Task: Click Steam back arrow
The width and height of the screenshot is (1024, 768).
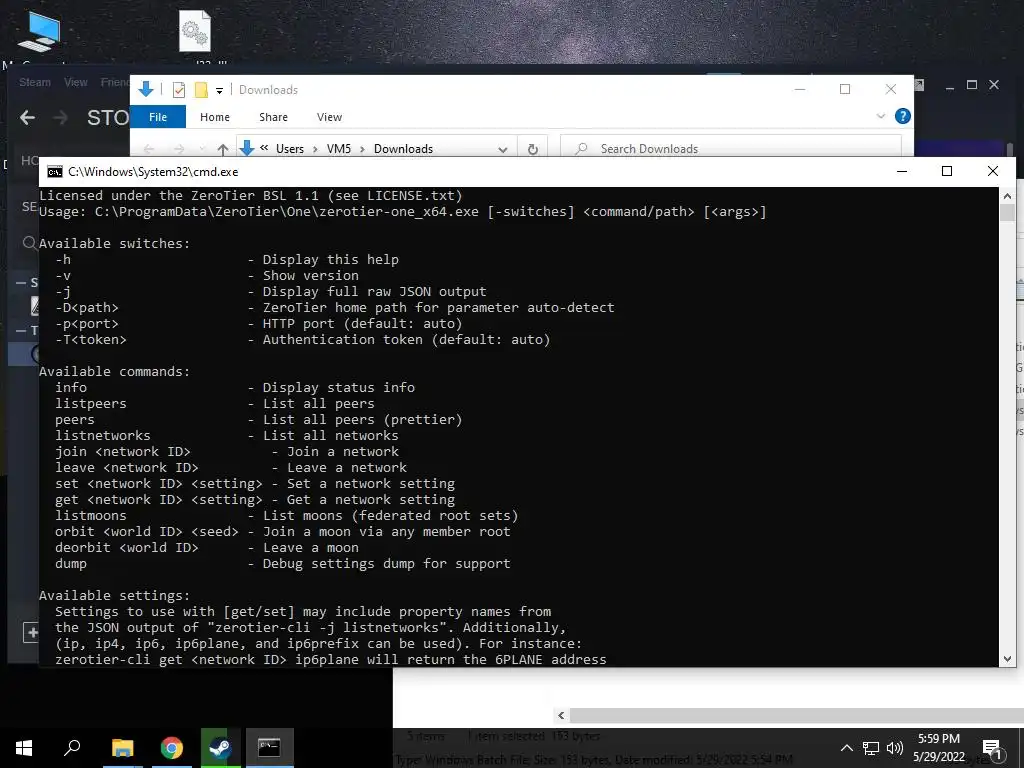Action: pyautogui.click(x=27, y=118)
